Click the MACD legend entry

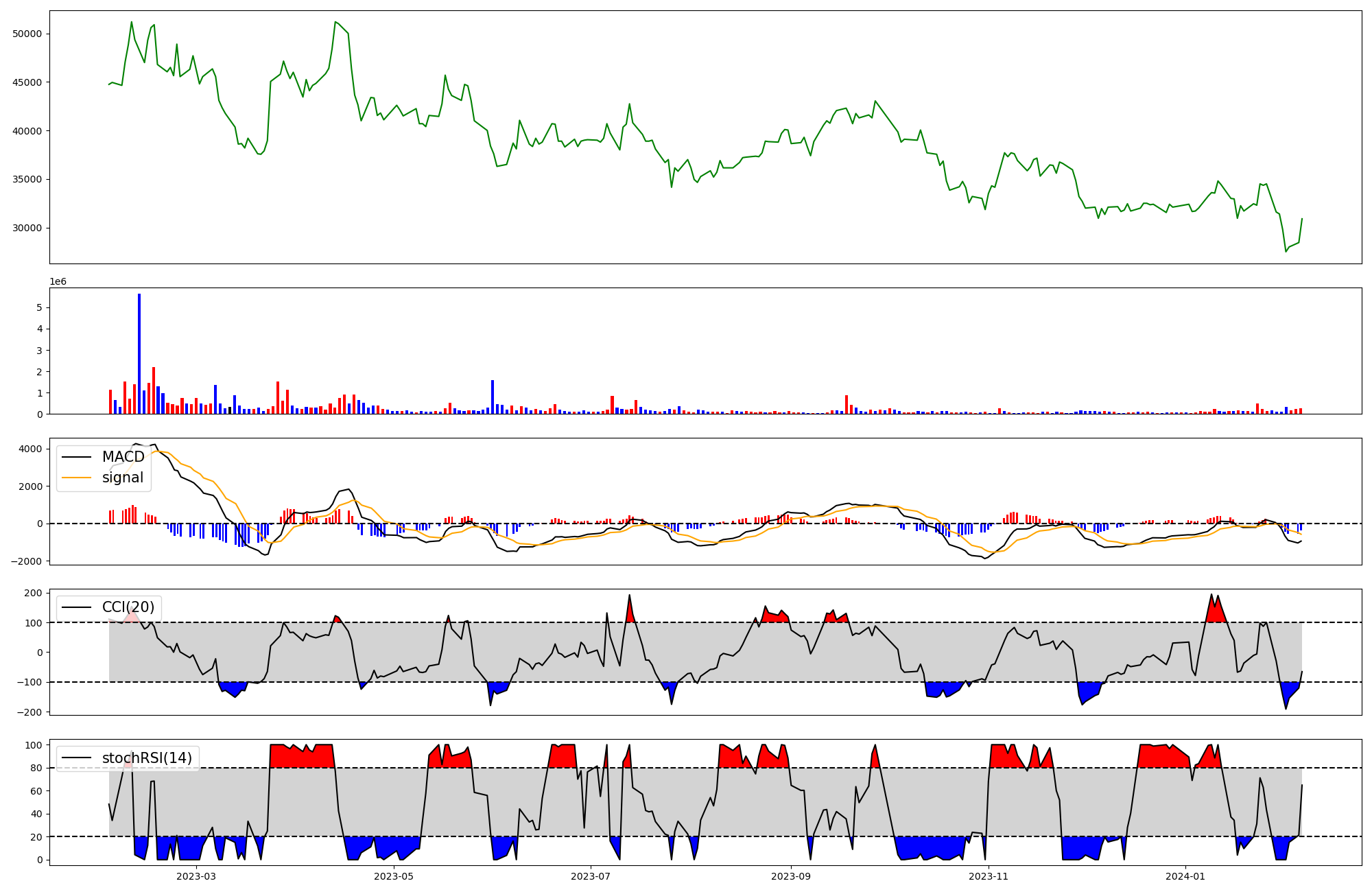123,457
